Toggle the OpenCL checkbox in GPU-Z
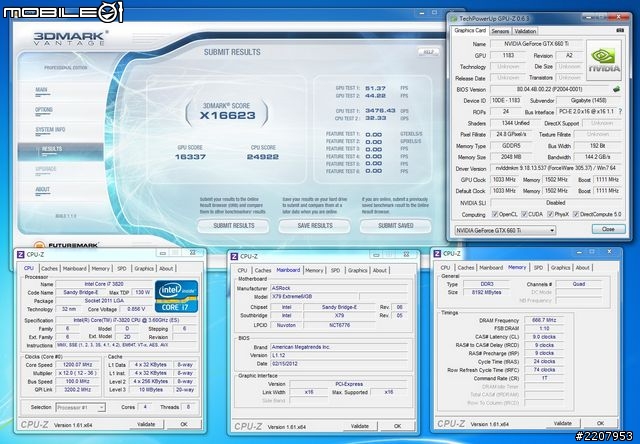 (495, 214)
